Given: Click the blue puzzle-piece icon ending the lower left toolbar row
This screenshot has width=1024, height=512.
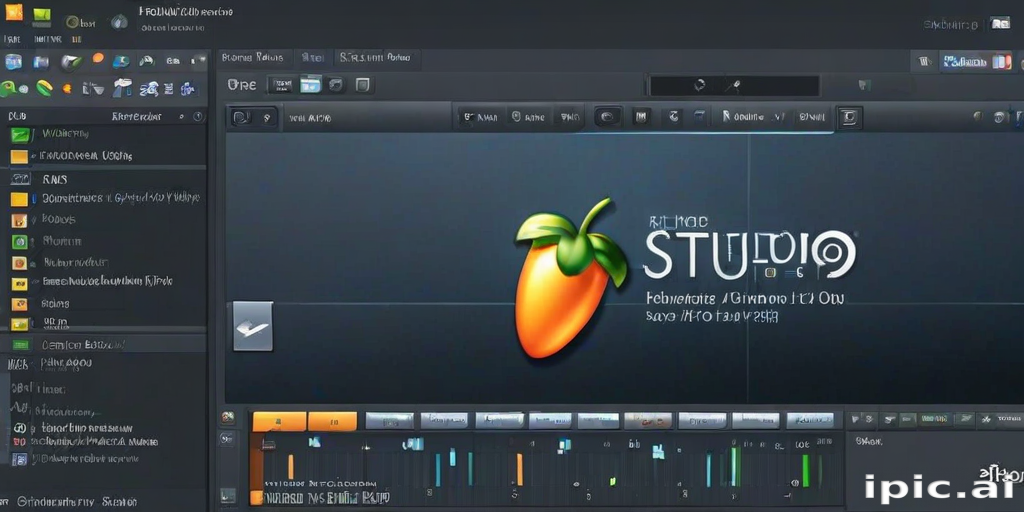Looking at the screenshot, I should [189, 88].
